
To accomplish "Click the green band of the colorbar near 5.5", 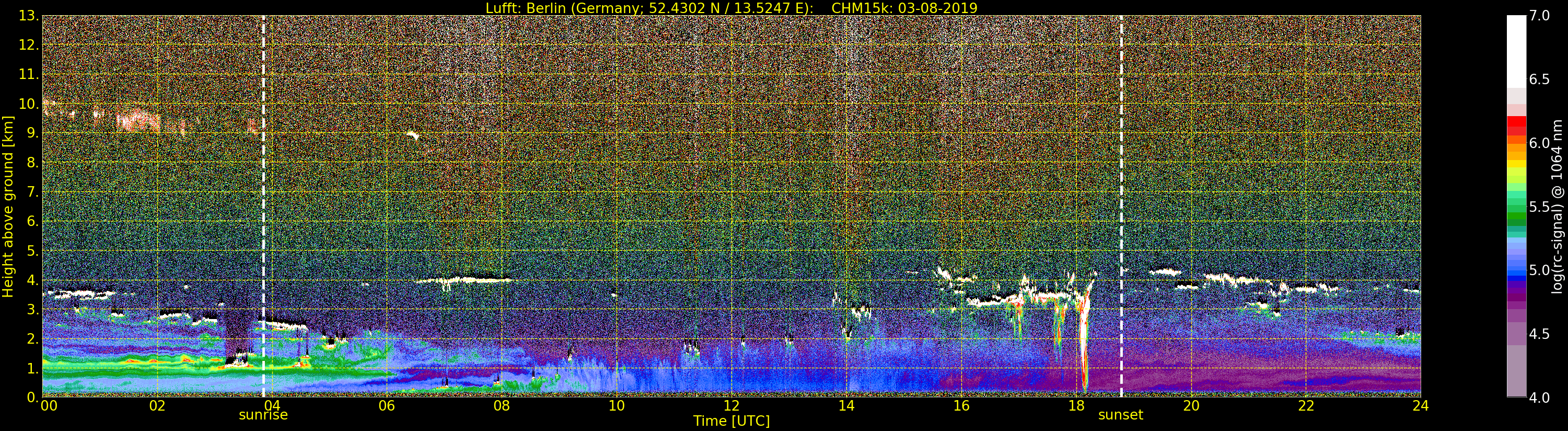I will click(1516, 207).
